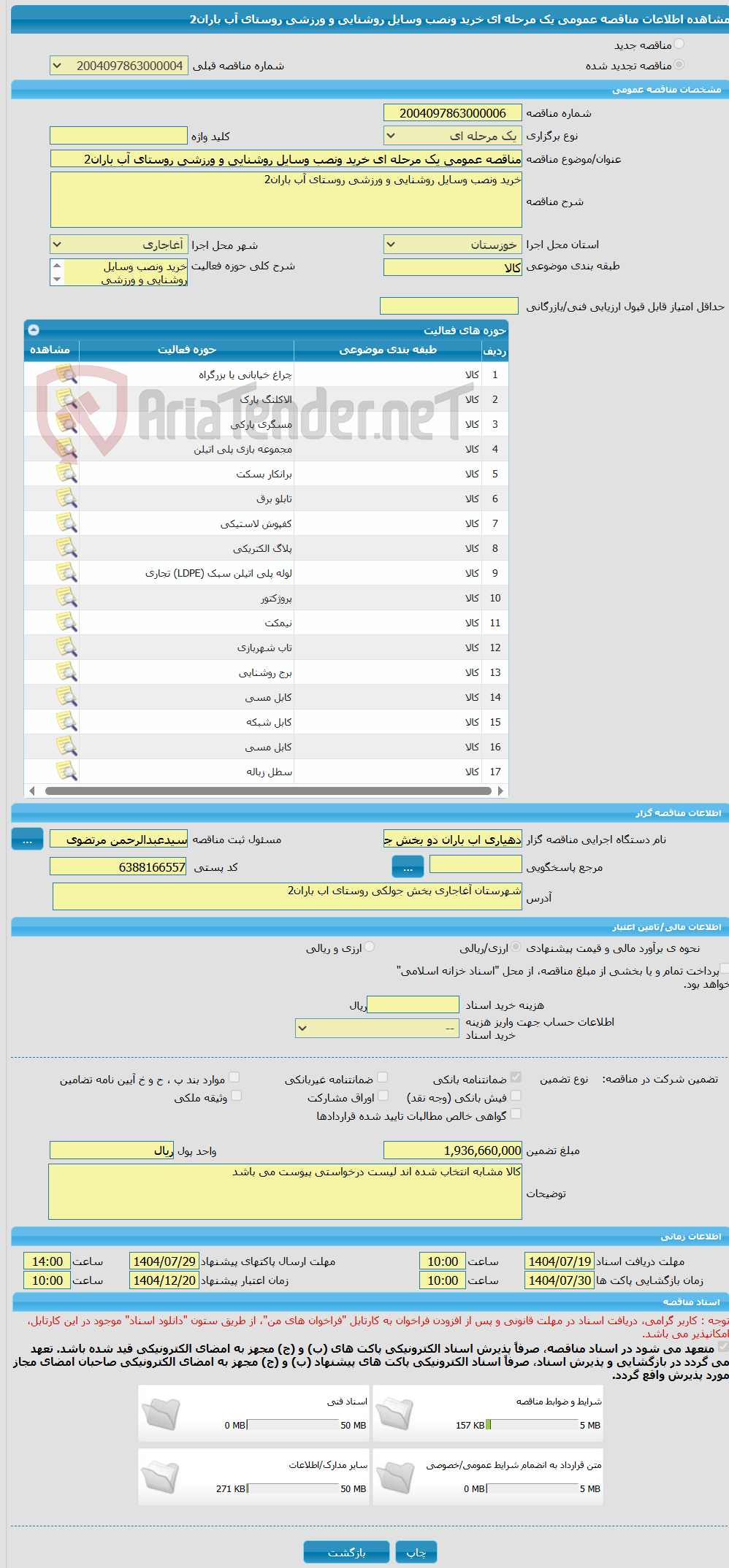The height and width of the screenshot is (1568, 729).
Task: Open the اطلاعات حساب واریز dropdown
Action: [377, 1029]
